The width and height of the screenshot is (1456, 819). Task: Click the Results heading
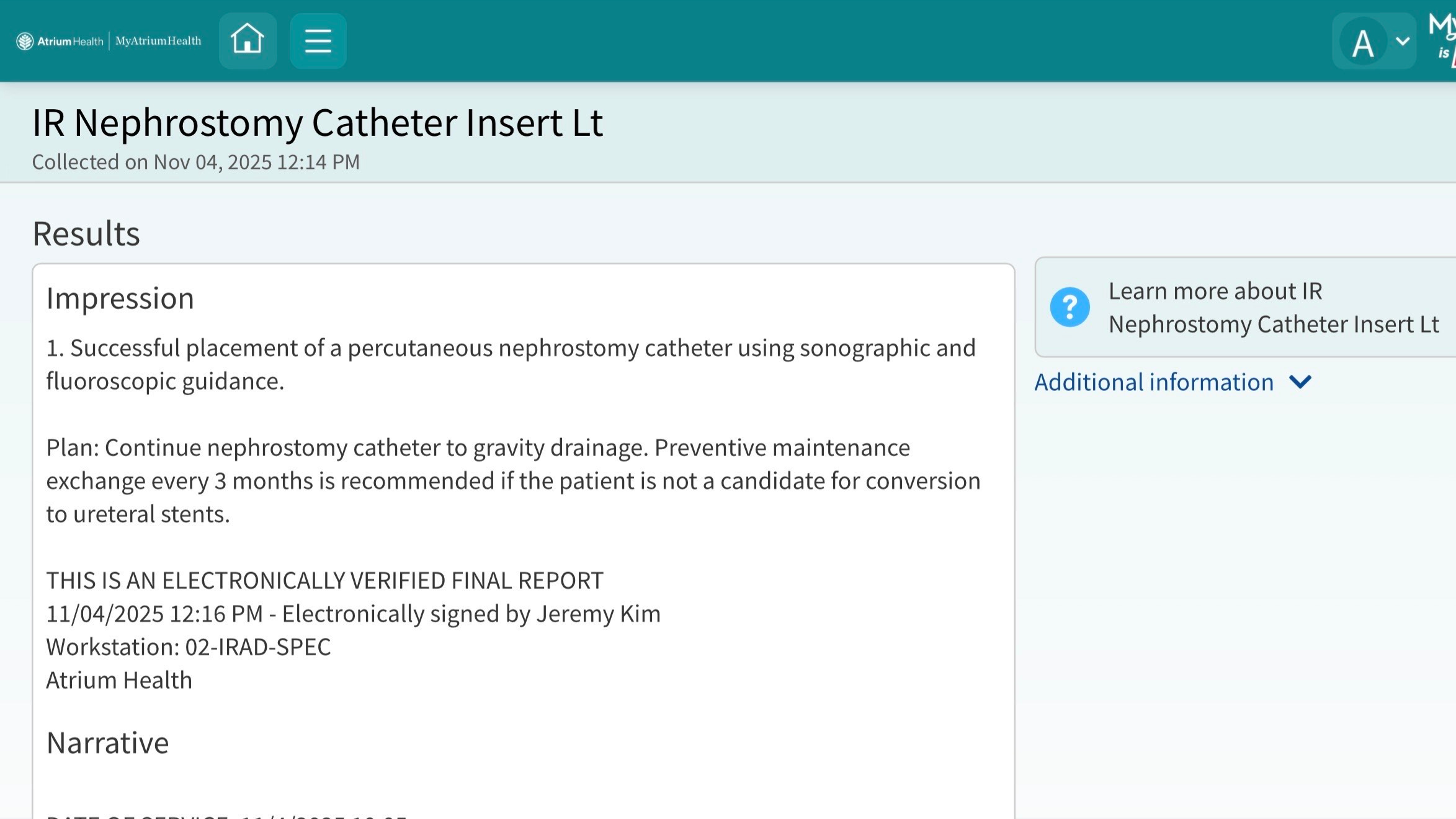[86, 234]
